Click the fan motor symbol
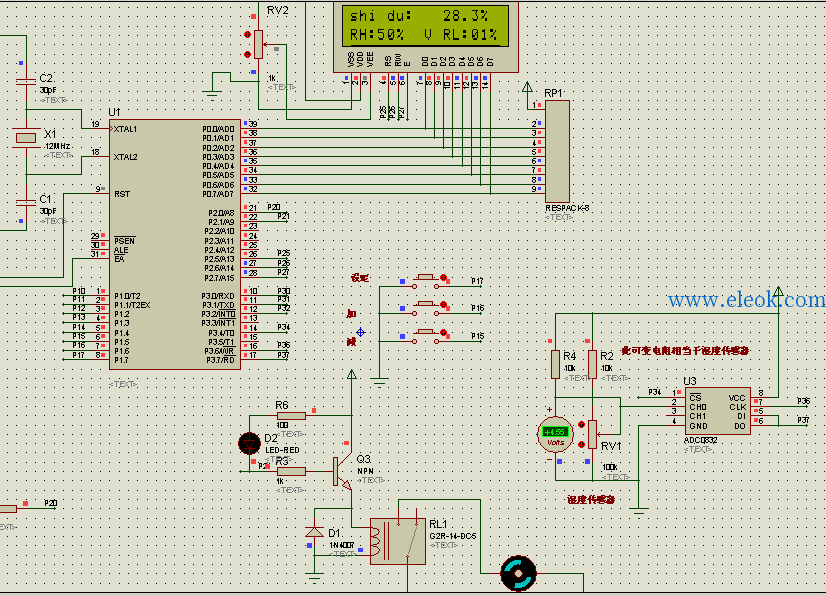 518,573
